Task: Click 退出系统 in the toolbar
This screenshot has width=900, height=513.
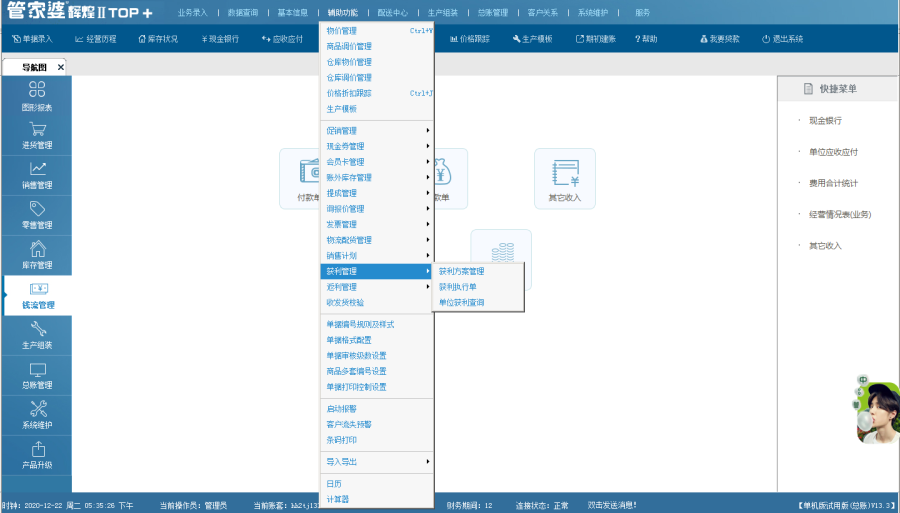Action: tap(782, 39)
